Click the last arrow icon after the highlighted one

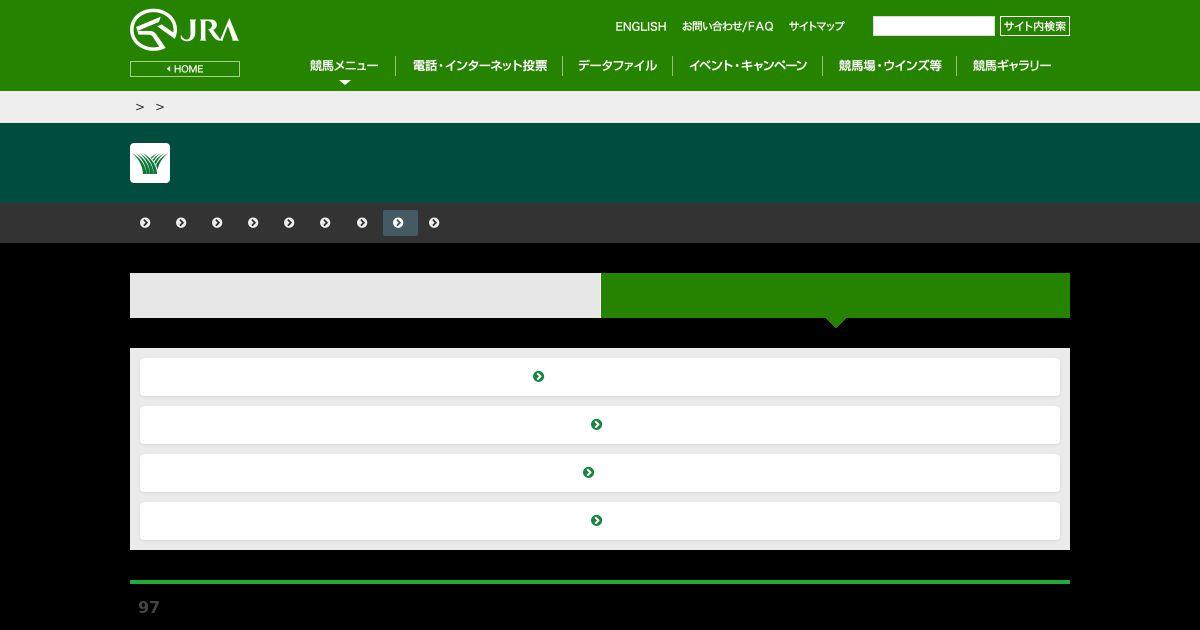434,223
